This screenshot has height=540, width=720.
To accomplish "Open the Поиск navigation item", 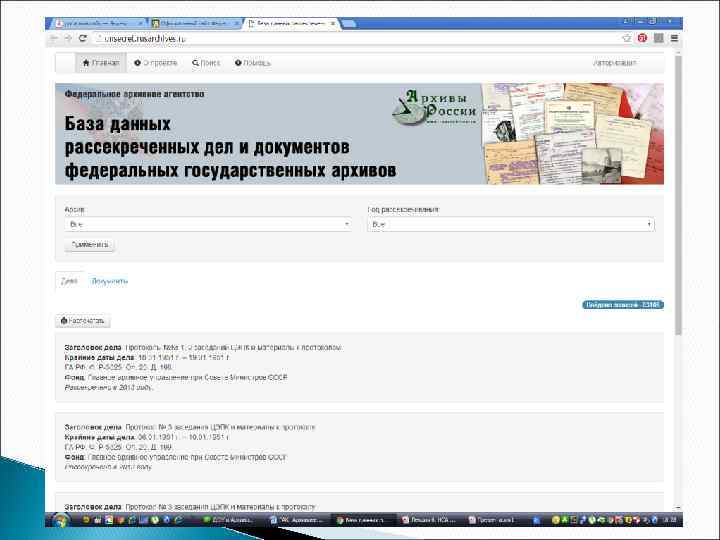I will point(206,63).
